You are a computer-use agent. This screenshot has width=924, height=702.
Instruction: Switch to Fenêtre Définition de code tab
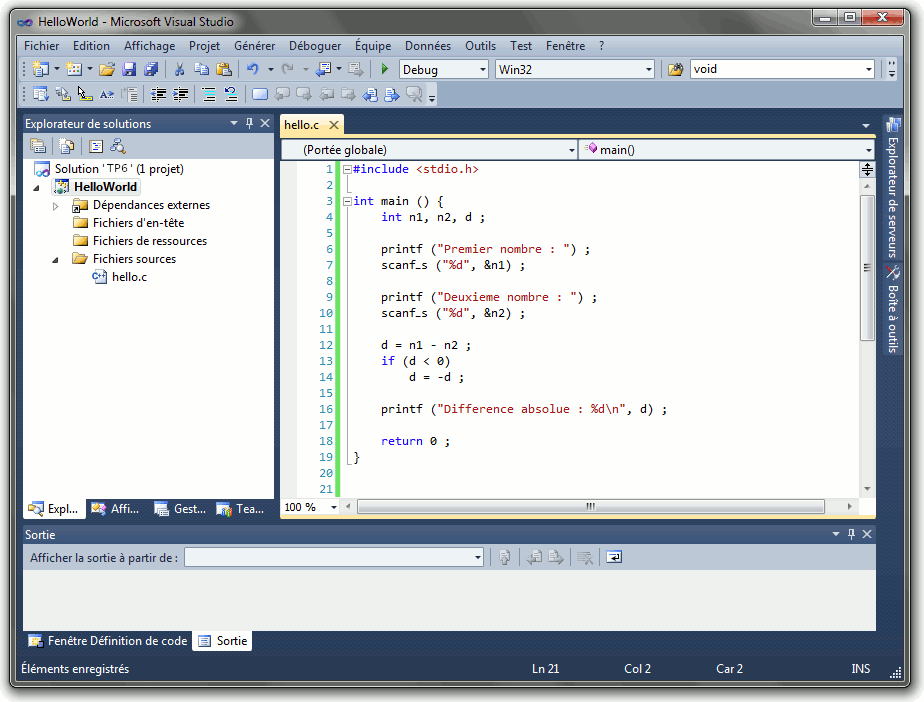click(108, 641)
